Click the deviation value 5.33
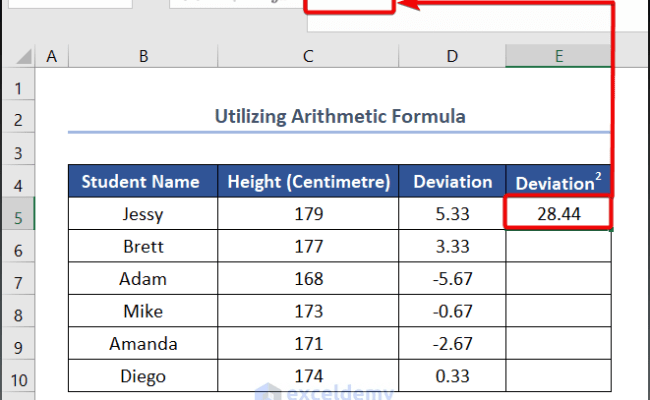 click(452, 213)
